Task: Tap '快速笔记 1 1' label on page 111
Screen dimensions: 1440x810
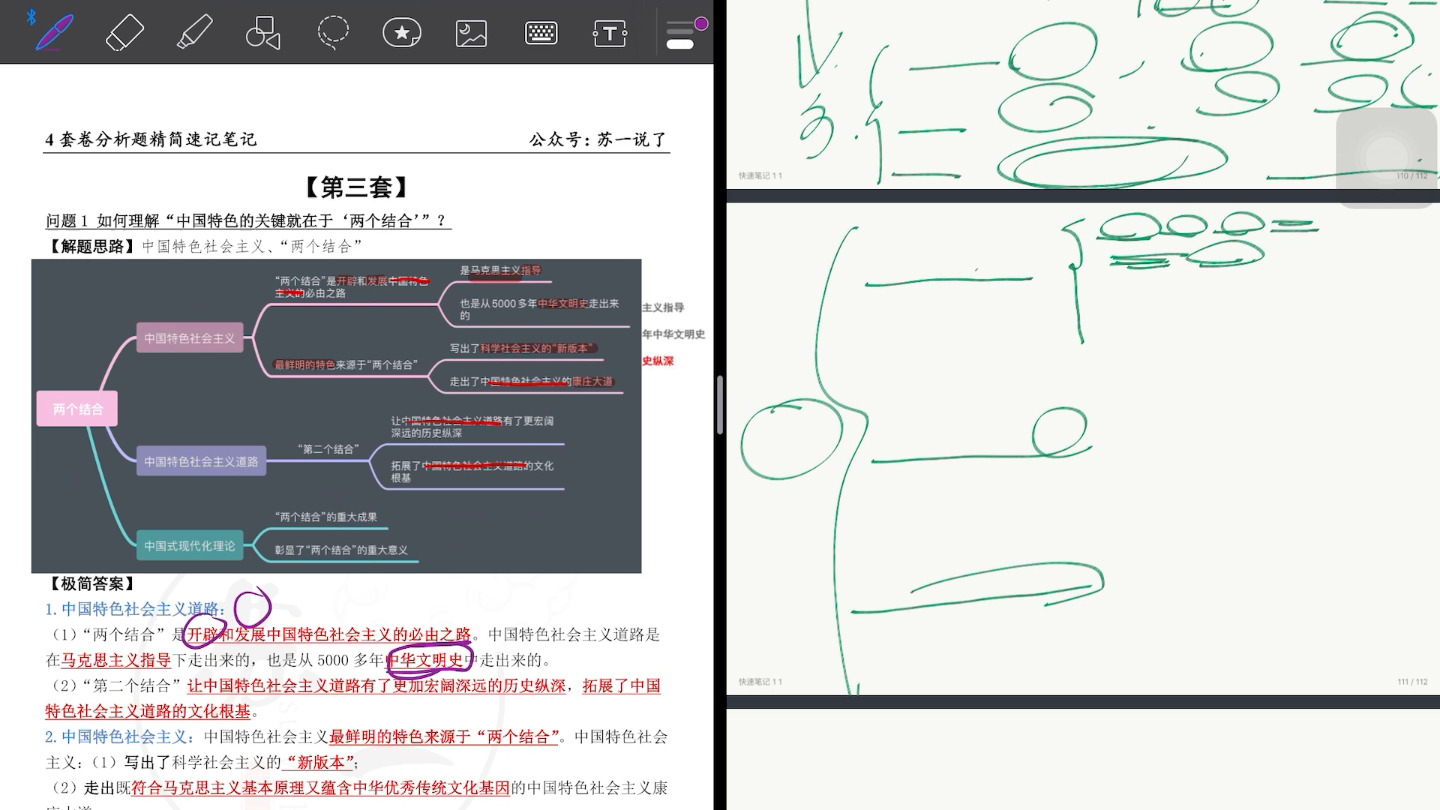Action: (x=760, y=682)
